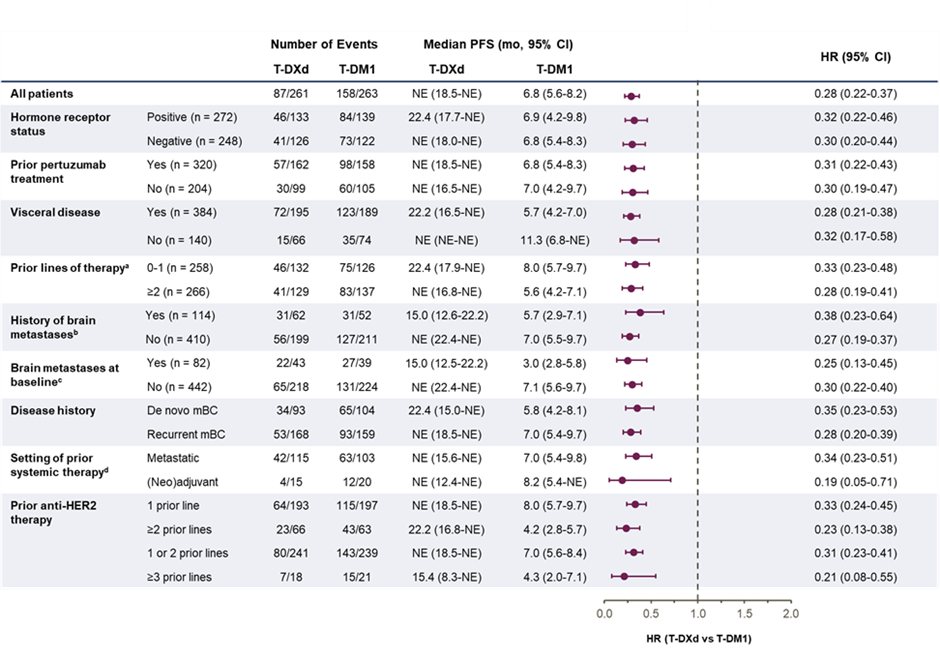Click the '≥2 prior lines' row

coord(179,529)
